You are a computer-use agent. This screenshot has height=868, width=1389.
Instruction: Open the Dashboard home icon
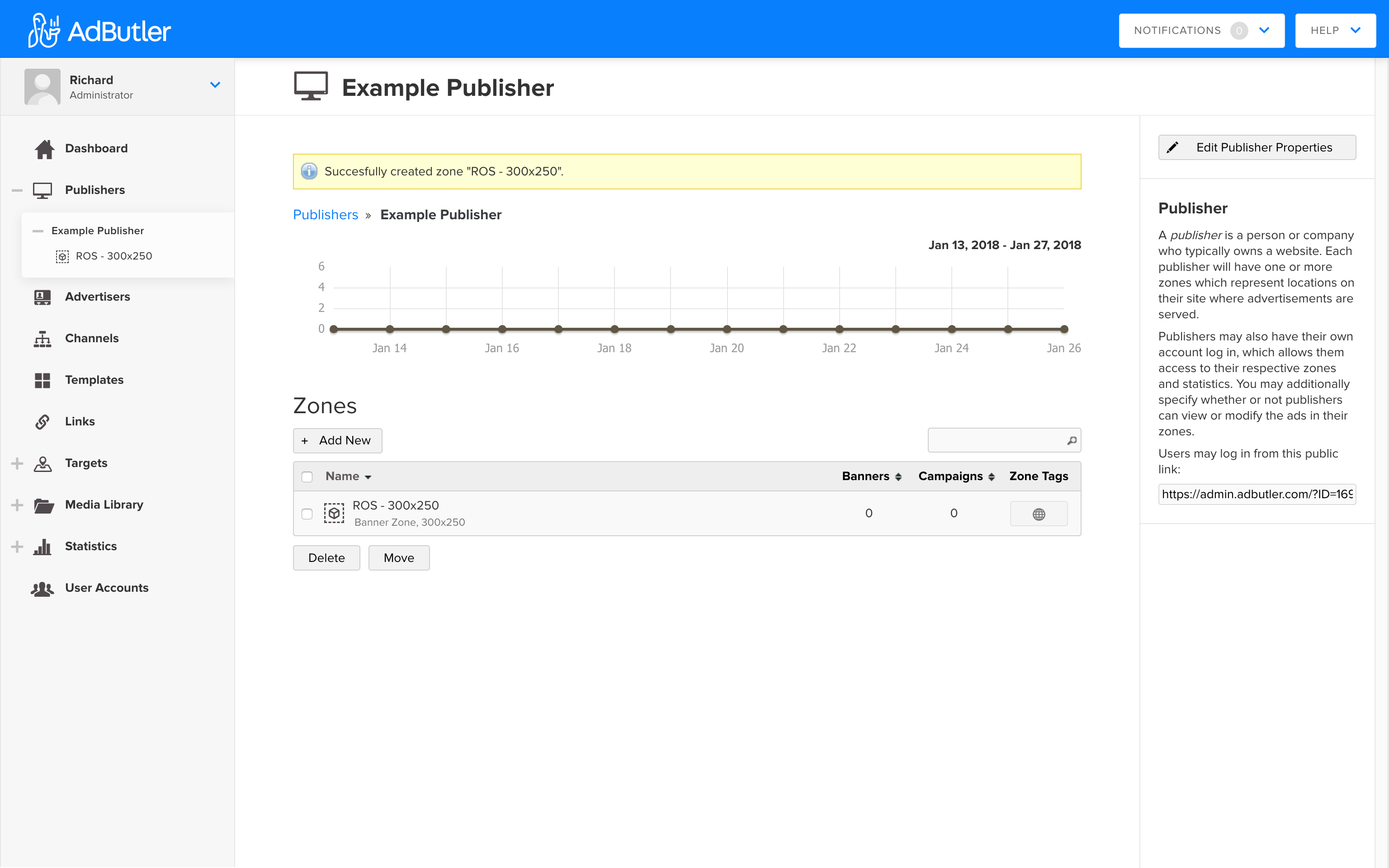click(x=44, y=149)
